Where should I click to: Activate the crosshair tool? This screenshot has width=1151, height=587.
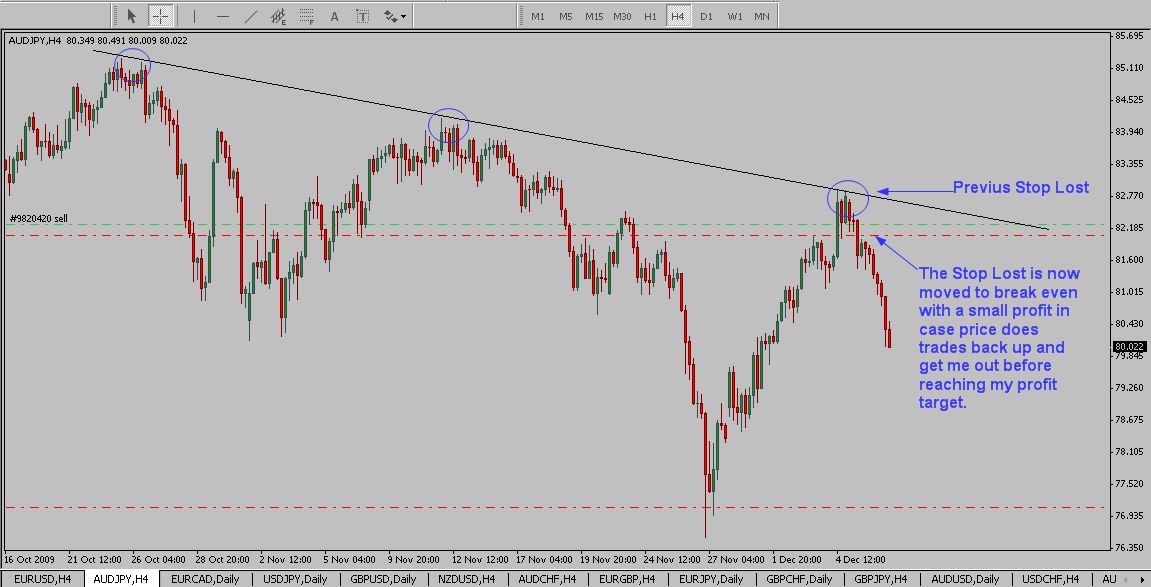[160, 16]
